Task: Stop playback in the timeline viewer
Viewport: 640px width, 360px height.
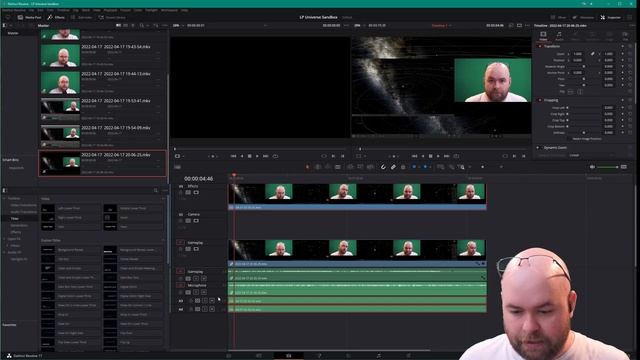Action: point(430,156)
